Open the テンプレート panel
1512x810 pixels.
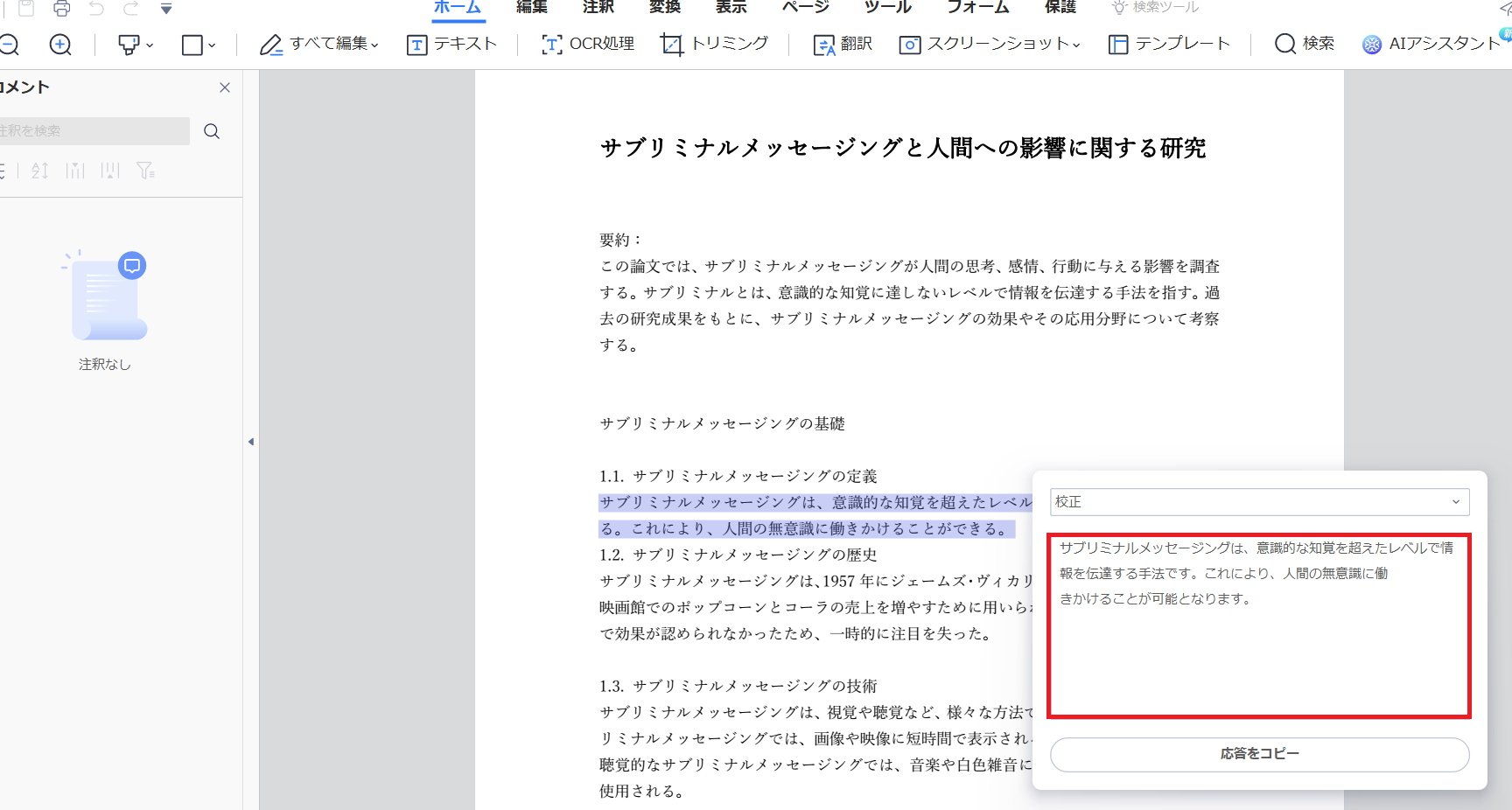pos(1169,44)
